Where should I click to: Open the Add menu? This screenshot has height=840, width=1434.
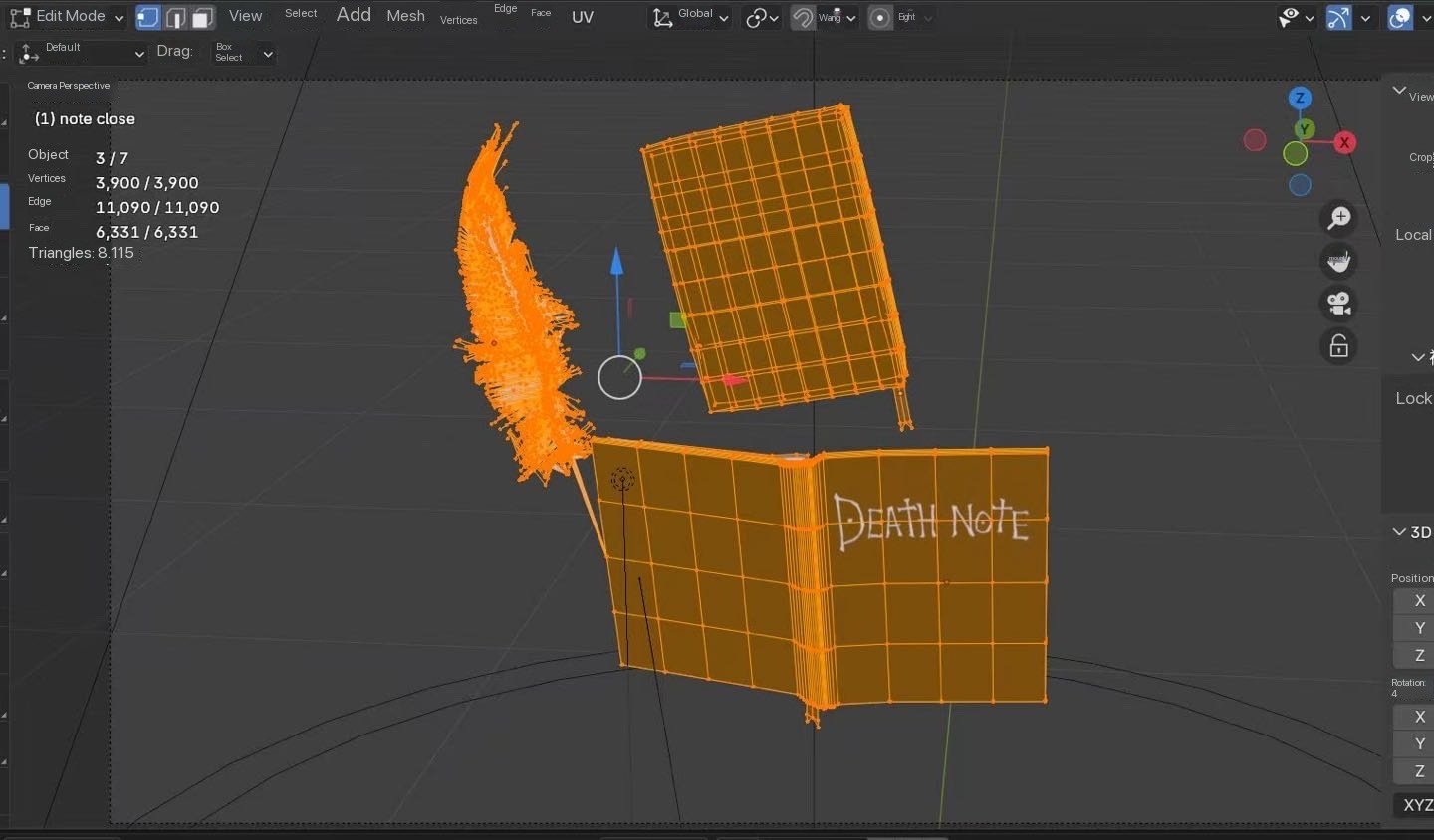tap(354, 15)
